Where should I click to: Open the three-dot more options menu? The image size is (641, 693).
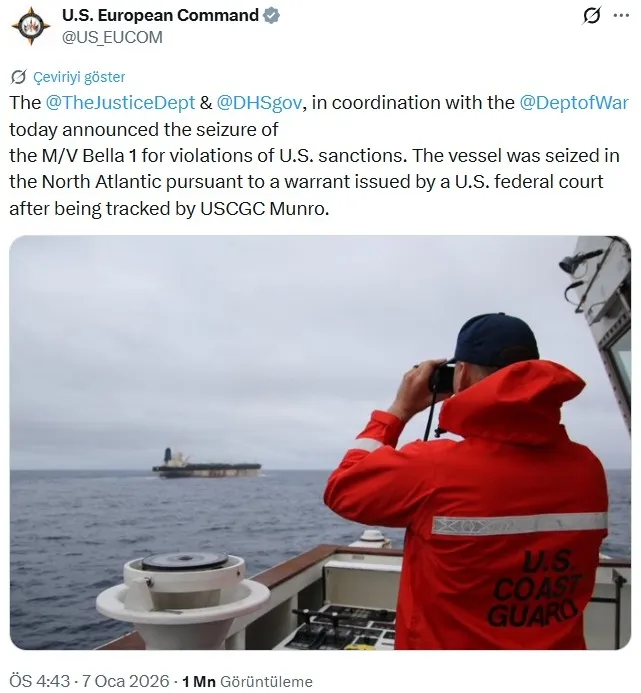click(x=621, y=16)
